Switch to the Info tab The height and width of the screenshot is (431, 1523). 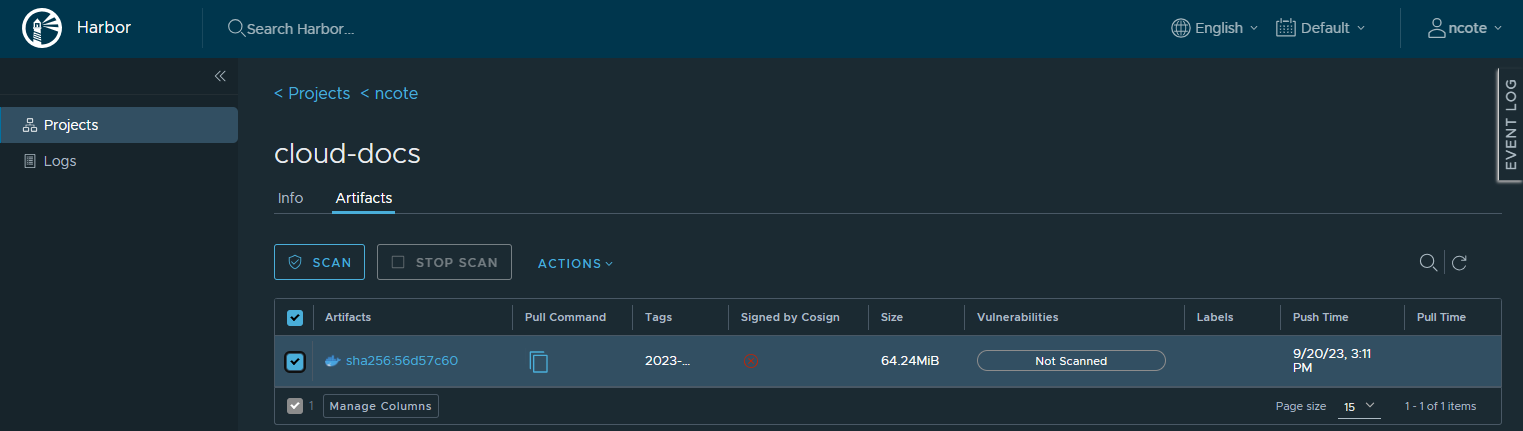[x=290, y=198]
